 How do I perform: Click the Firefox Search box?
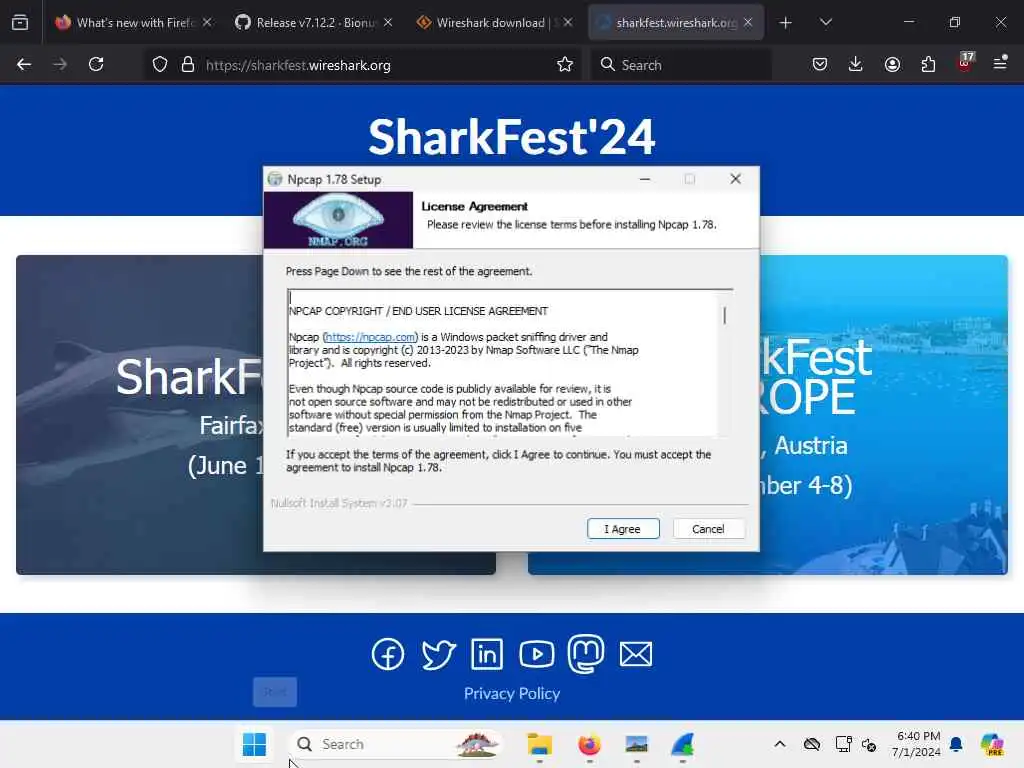coord(681,65)
